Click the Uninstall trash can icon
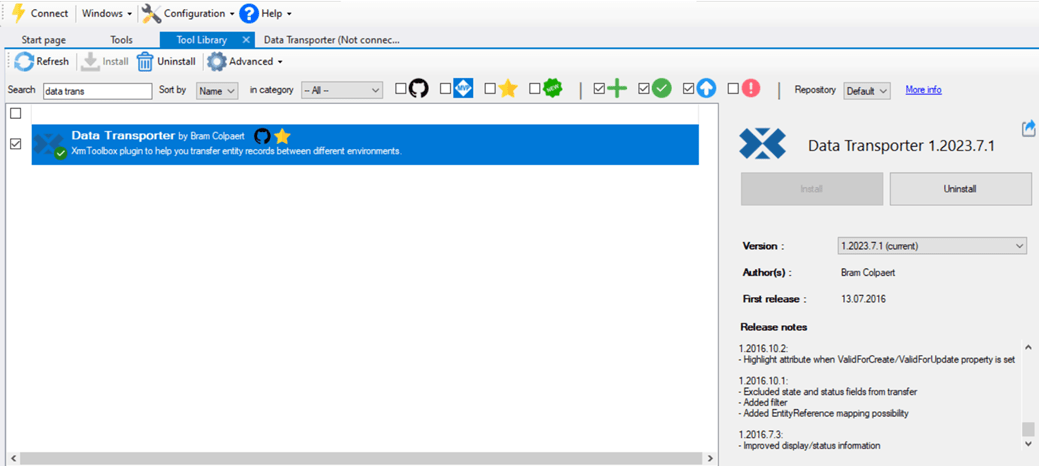 (x=146, y=62)
